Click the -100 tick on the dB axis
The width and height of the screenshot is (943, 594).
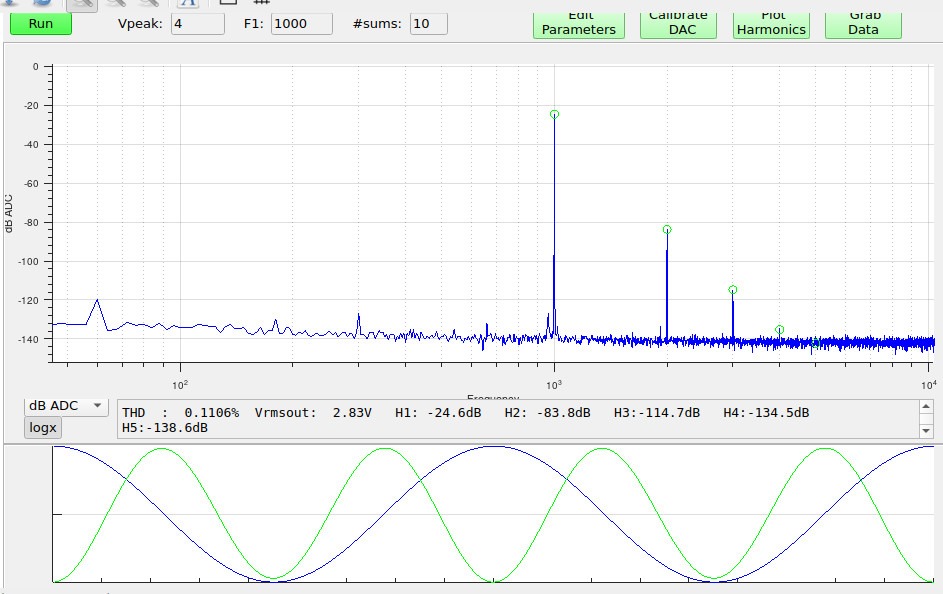[26, 262]
